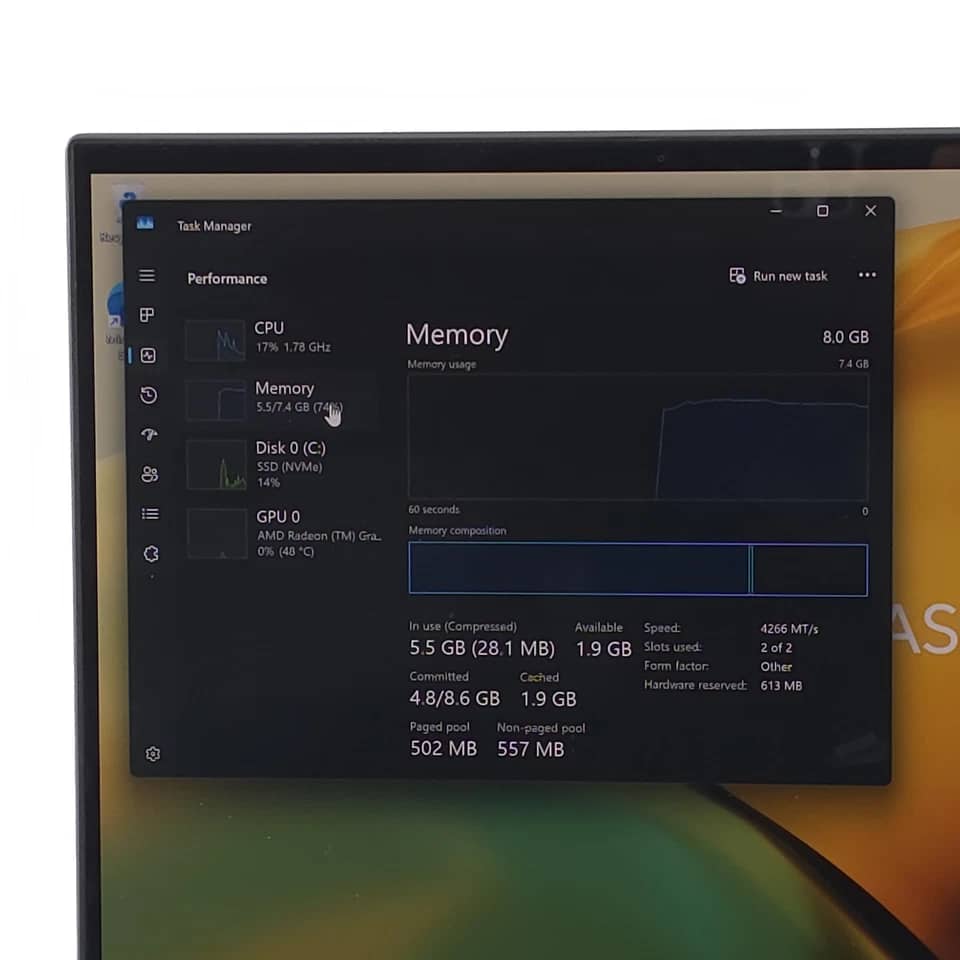This screenshot has height=960, width=960.
Task: Open the Users page icon
Action: click(149, 474)
